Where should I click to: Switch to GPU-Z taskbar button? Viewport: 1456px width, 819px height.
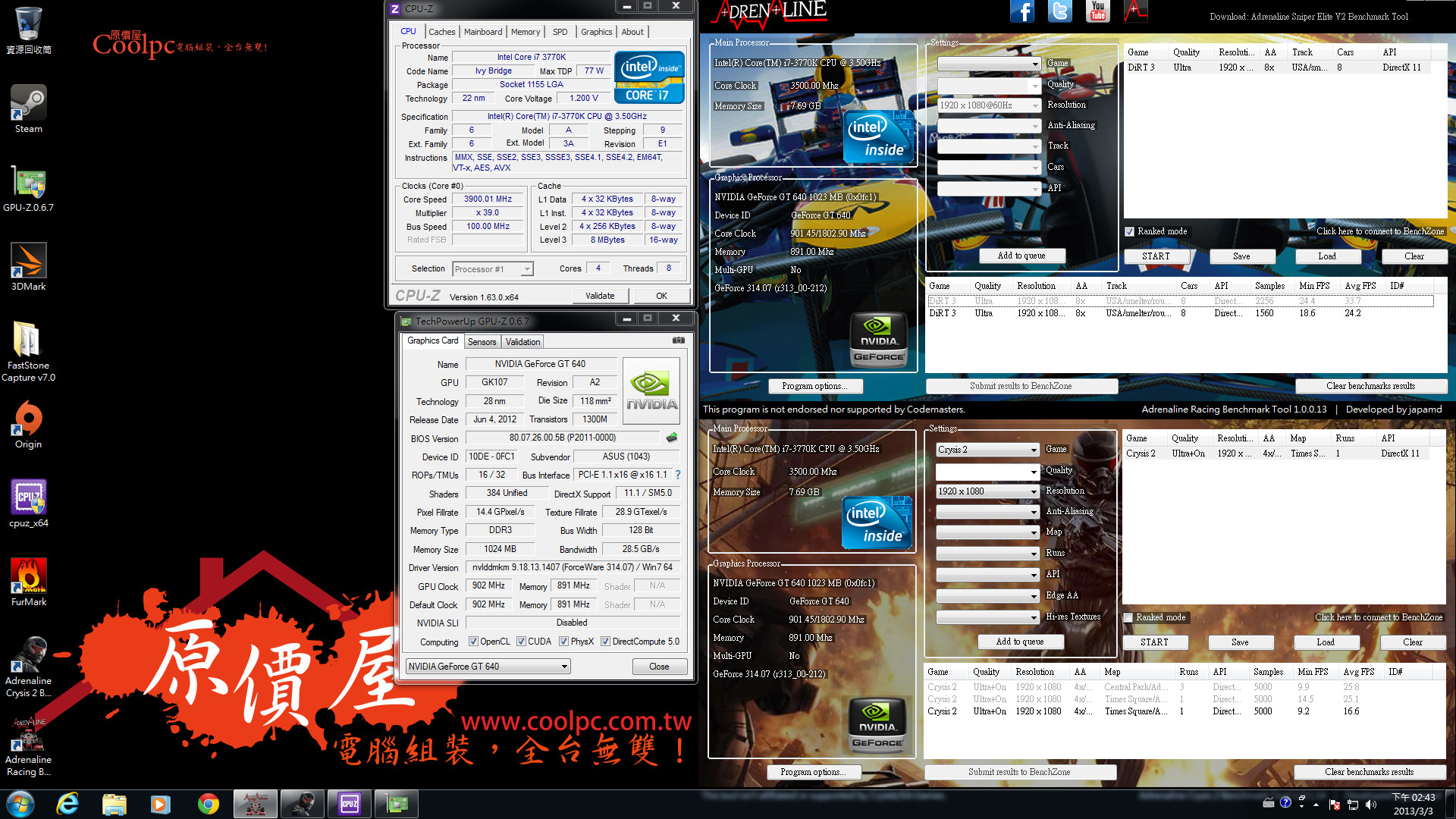396,804
